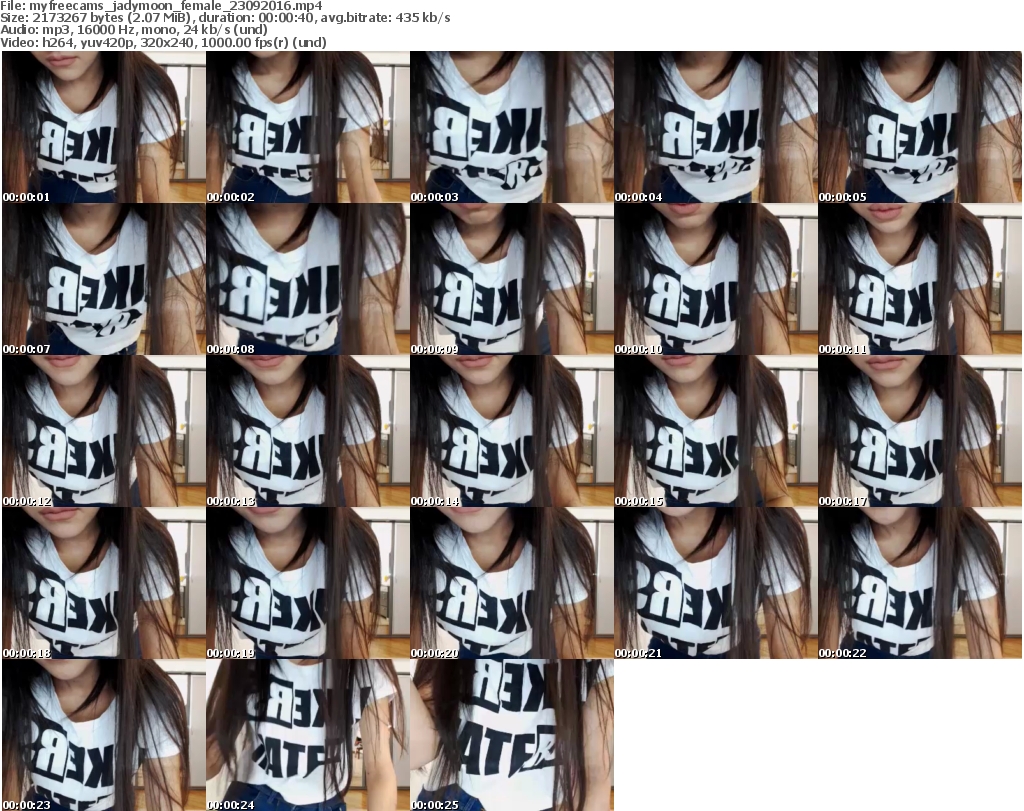Click the File name line in the header

tap(161, 6)
